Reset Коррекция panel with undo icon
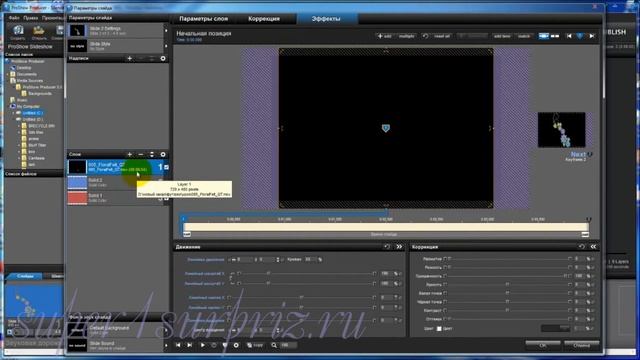The height and width of the screenshot is (360, 640). [x=582, y=247]
